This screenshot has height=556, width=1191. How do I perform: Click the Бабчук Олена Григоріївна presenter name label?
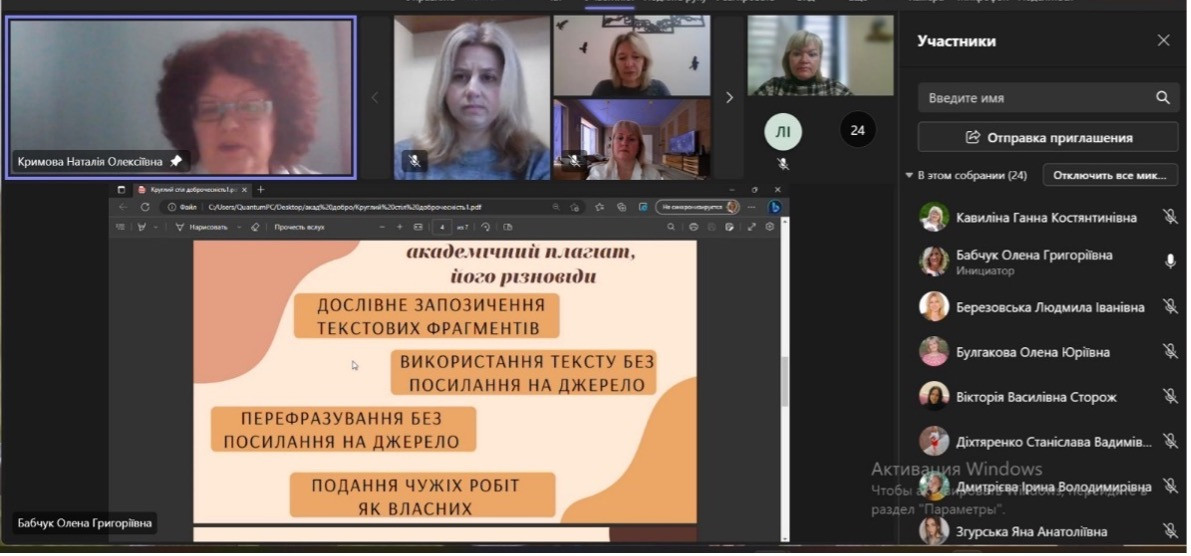tap(84, 523)
